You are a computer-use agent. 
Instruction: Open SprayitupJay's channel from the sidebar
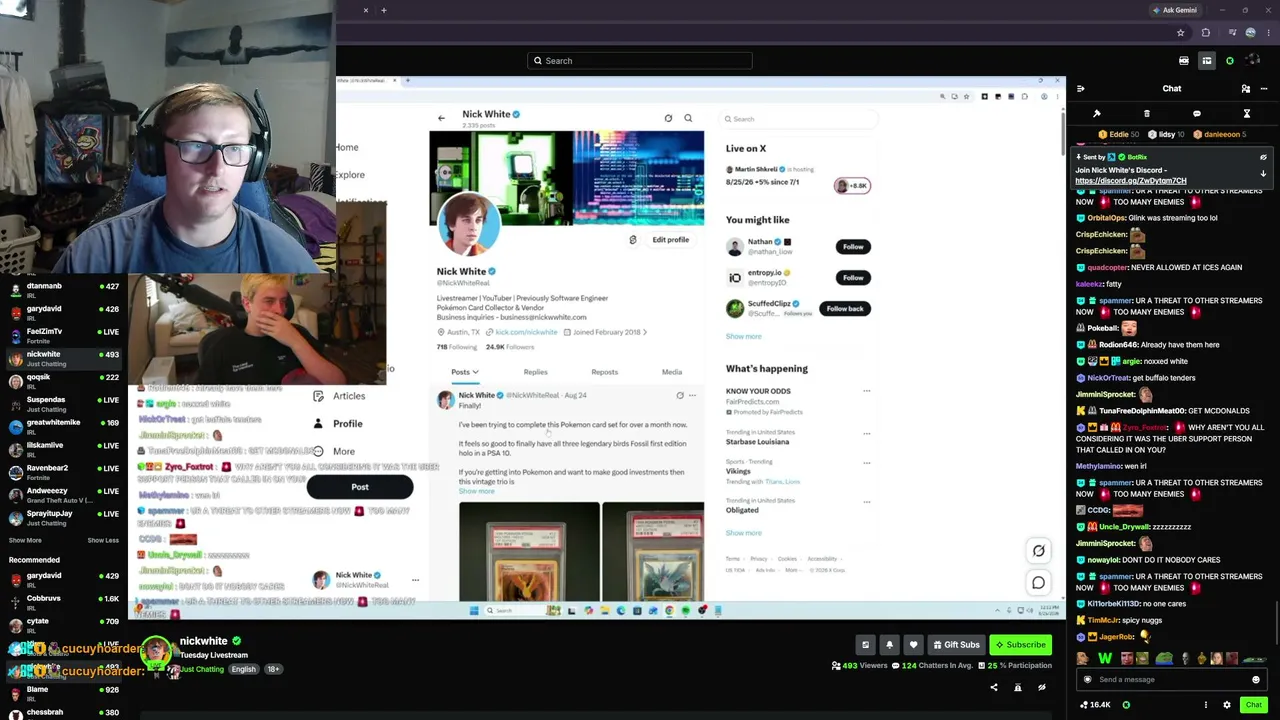pyautogui.click(x=63, y=517)
